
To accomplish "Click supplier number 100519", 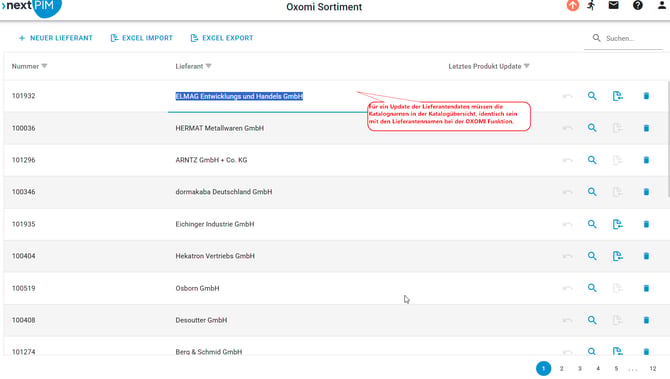I will click(x=24, y=288).
